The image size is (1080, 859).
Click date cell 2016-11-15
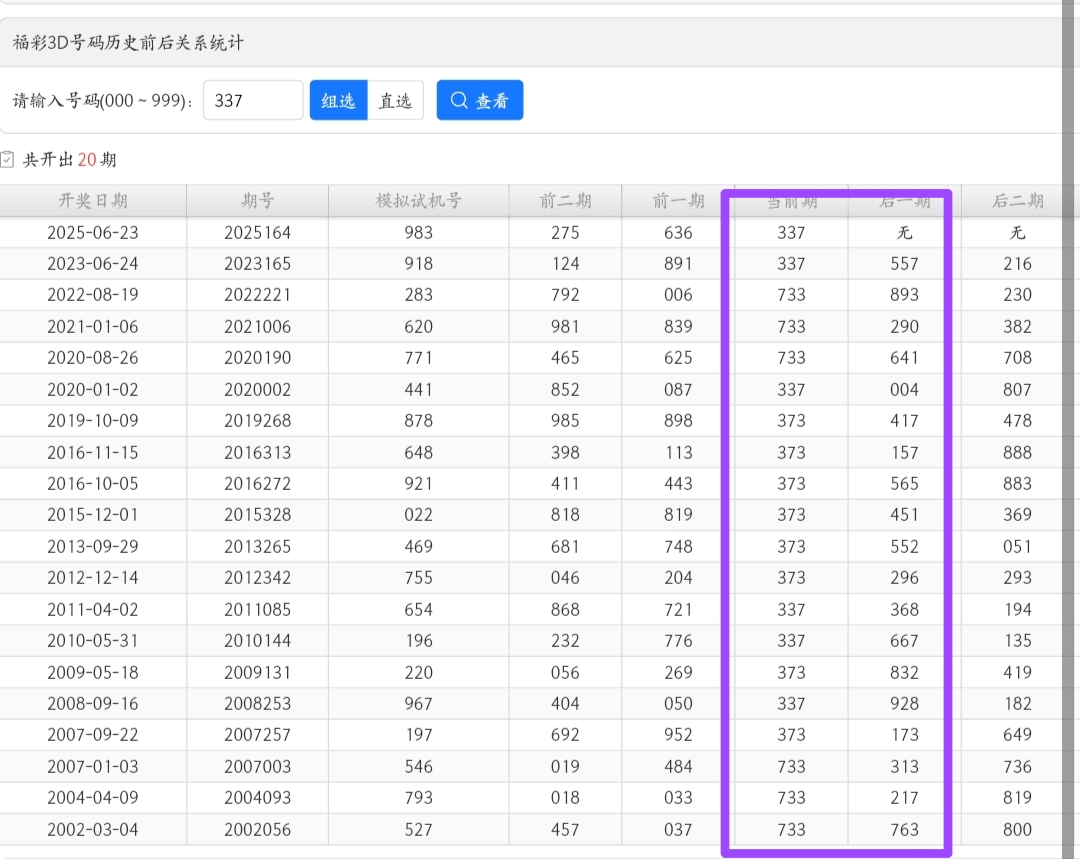click(93, 453)
